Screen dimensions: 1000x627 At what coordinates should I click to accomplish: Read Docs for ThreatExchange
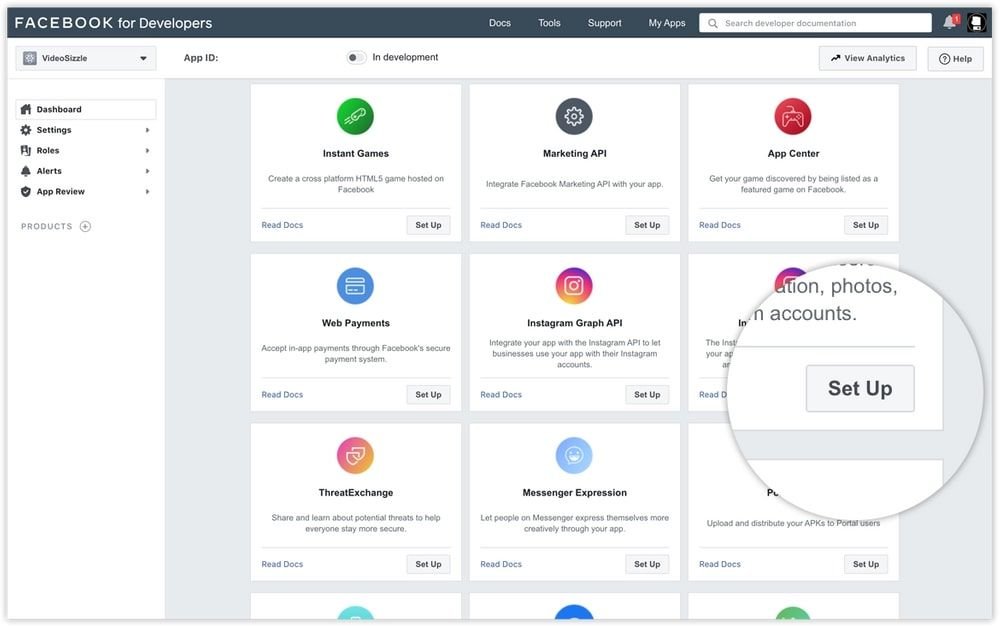click(282, 564)
